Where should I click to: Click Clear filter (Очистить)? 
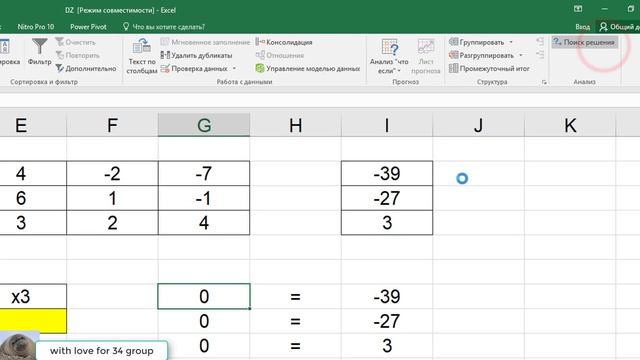click(76, 42)
